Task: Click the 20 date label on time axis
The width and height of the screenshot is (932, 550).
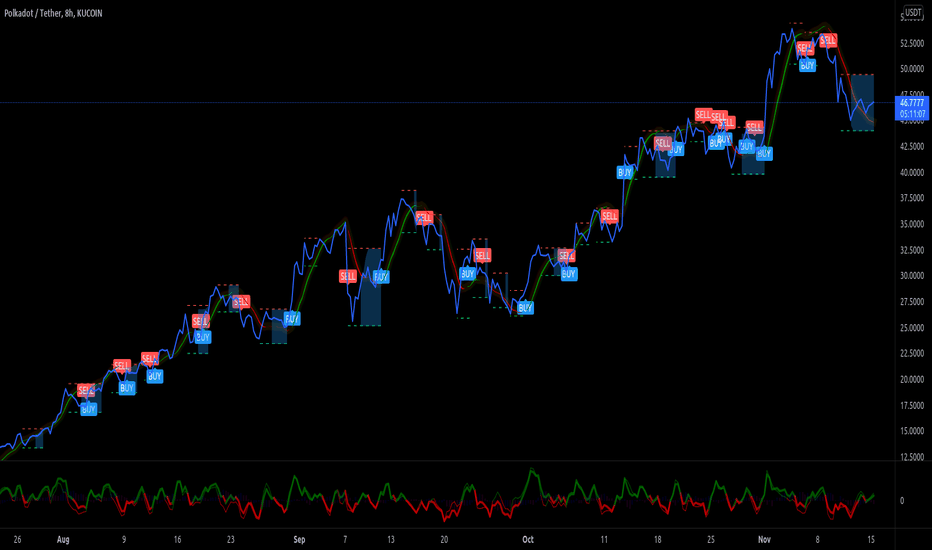Action: (444, 540)
